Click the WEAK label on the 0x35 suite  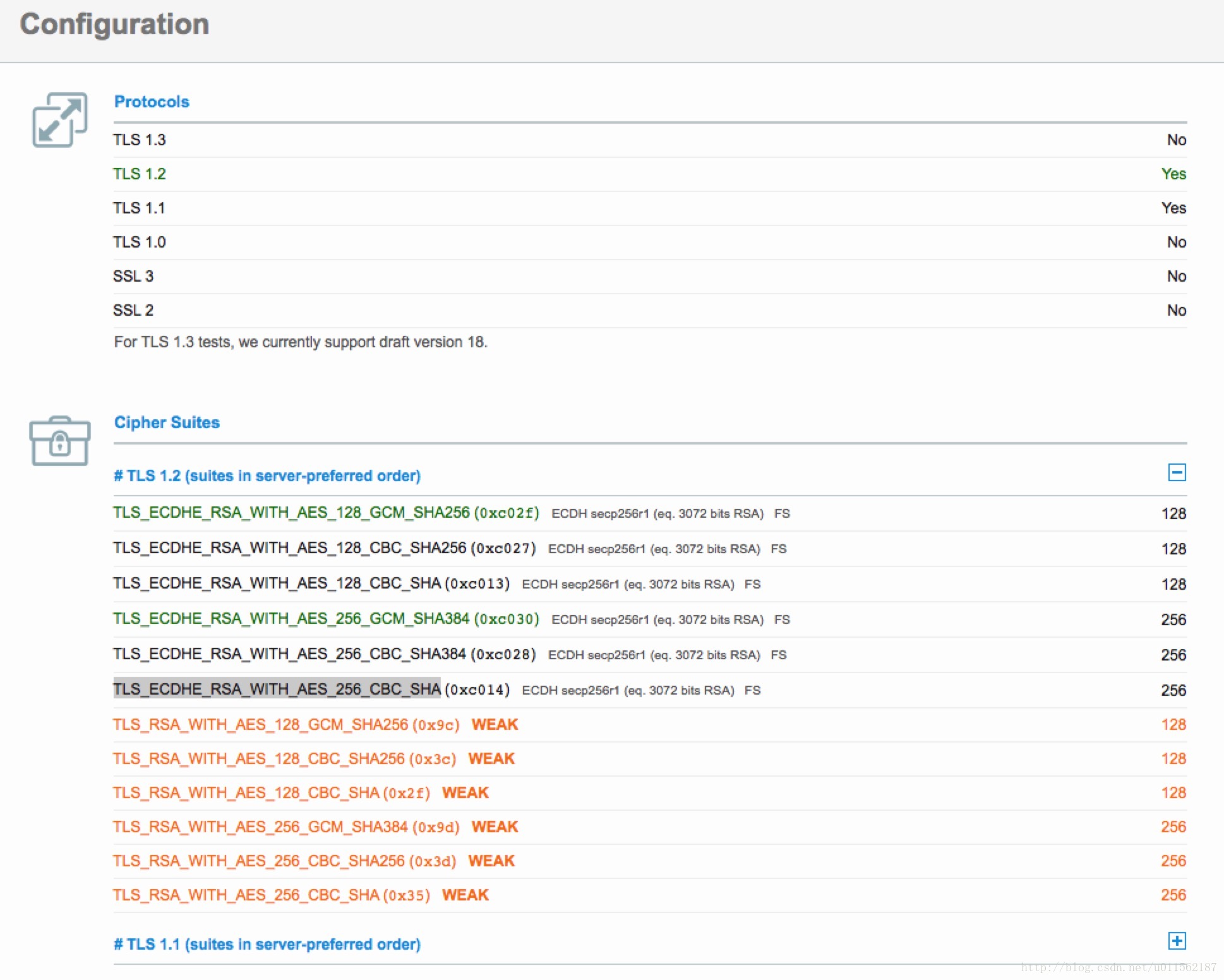click(465, 895)
